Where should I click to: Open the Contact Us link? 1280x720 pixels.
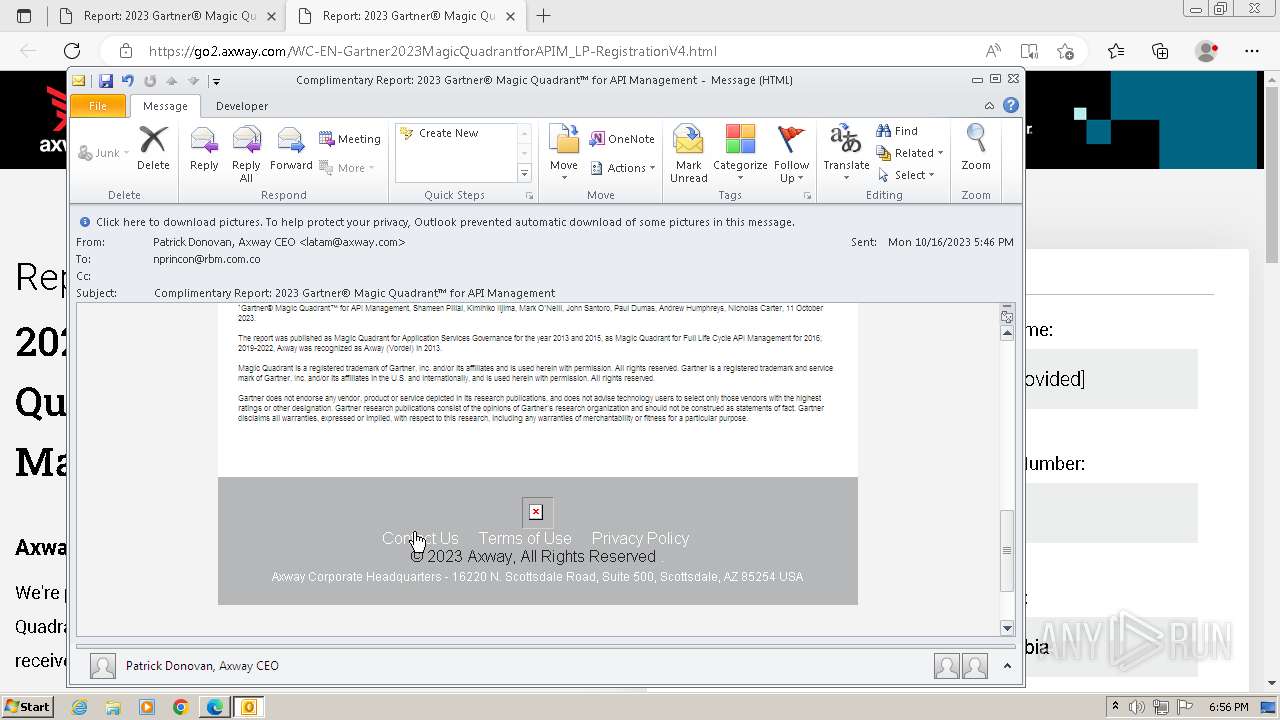click(420, 538)
